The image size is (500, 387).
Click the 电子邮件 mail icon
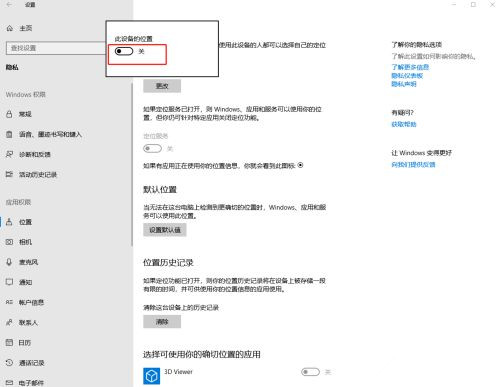coord(9,382)
